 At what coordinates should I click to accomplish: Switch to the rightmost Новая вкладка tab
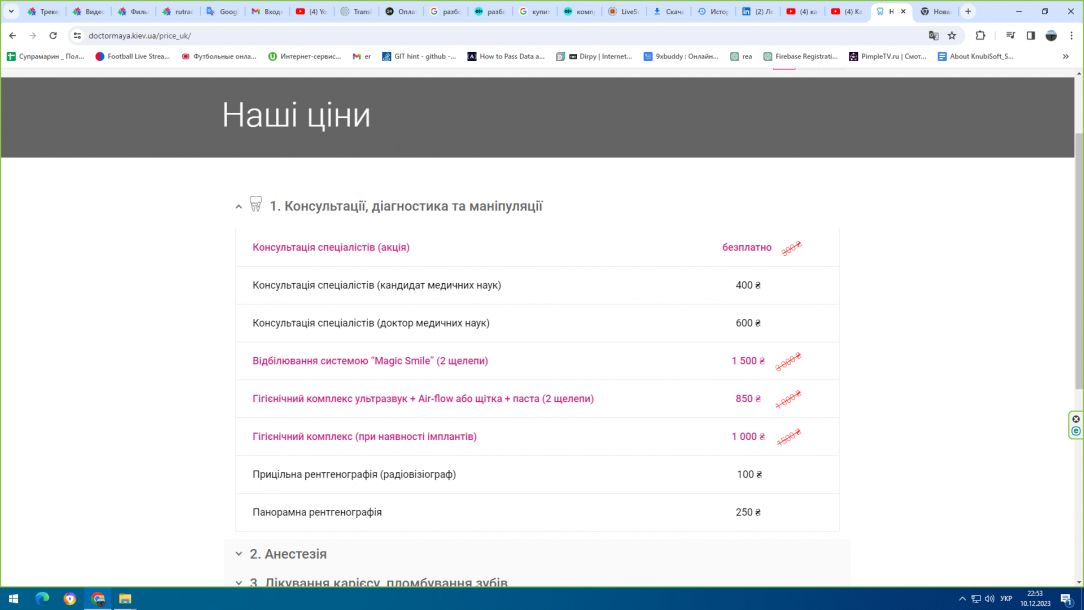coord(936,11)
